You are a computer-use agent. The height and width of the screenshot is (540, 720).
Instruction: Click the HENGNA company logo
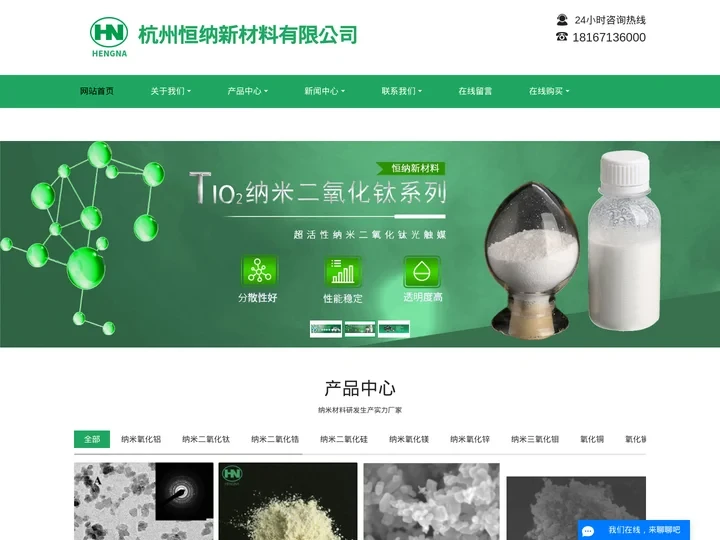point(109,37)
